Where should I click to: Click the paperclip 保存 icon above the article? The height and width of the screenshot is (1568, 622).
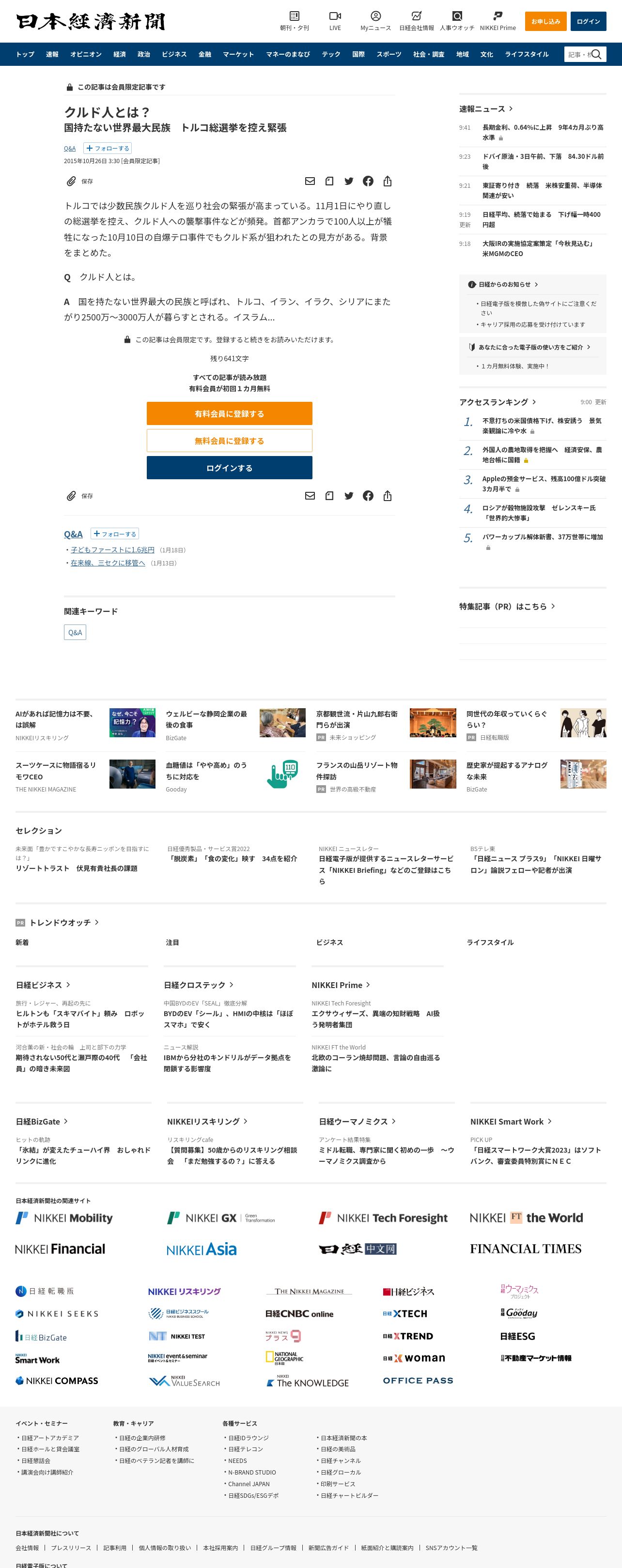tap(71, 182)
